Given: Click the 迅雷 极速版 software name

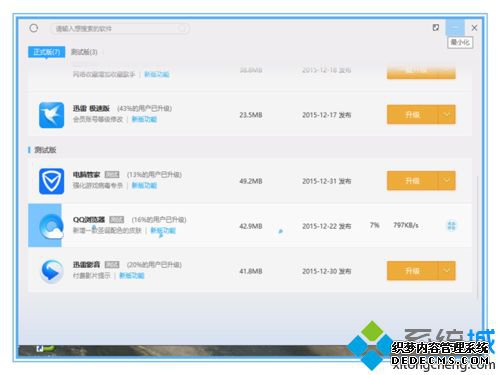Looking at the screenshot, I should click(x=91, y=108).
